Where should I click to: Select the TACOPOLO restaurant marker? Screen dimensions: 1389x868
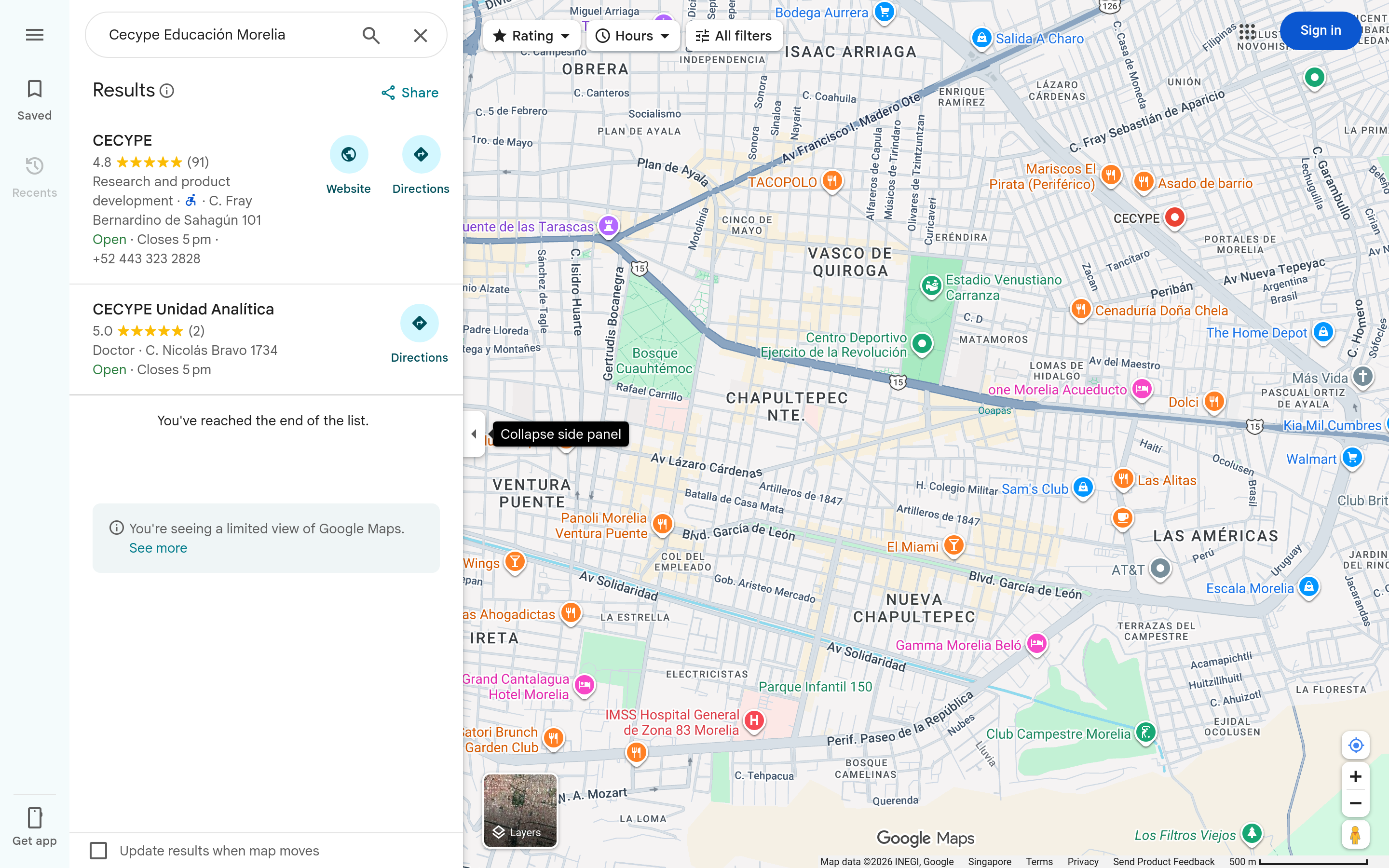click(x=832, y=181)
